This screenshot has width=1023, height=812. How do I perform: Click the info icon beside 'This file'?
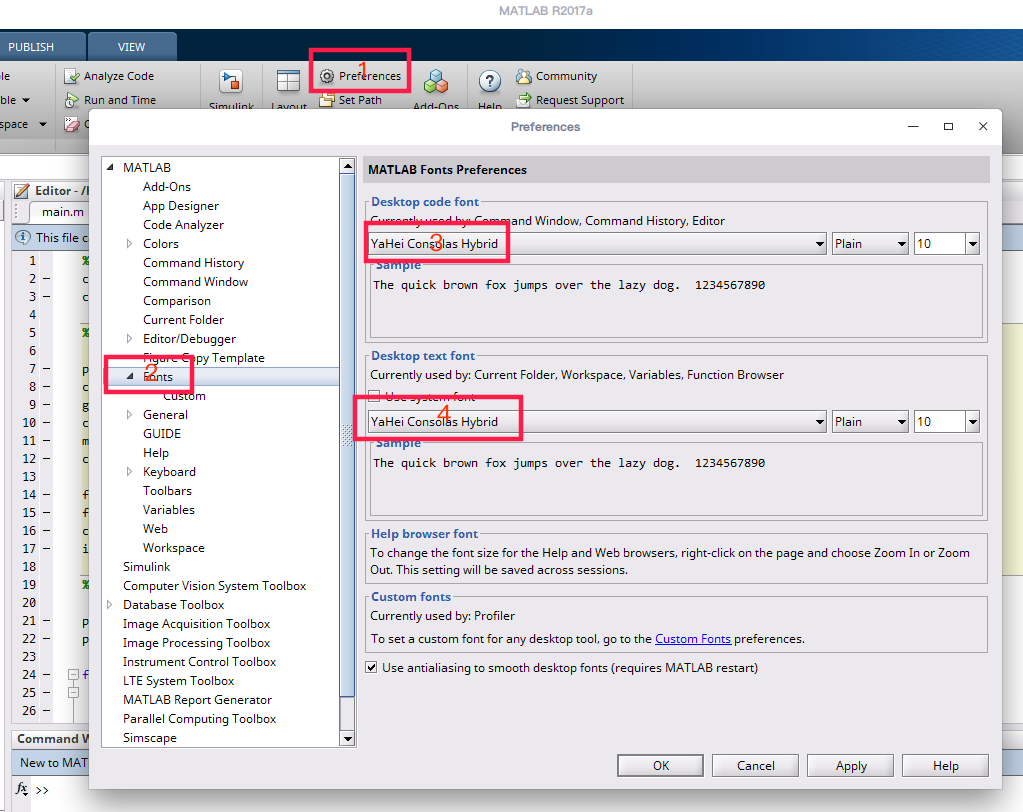[23, 237]
